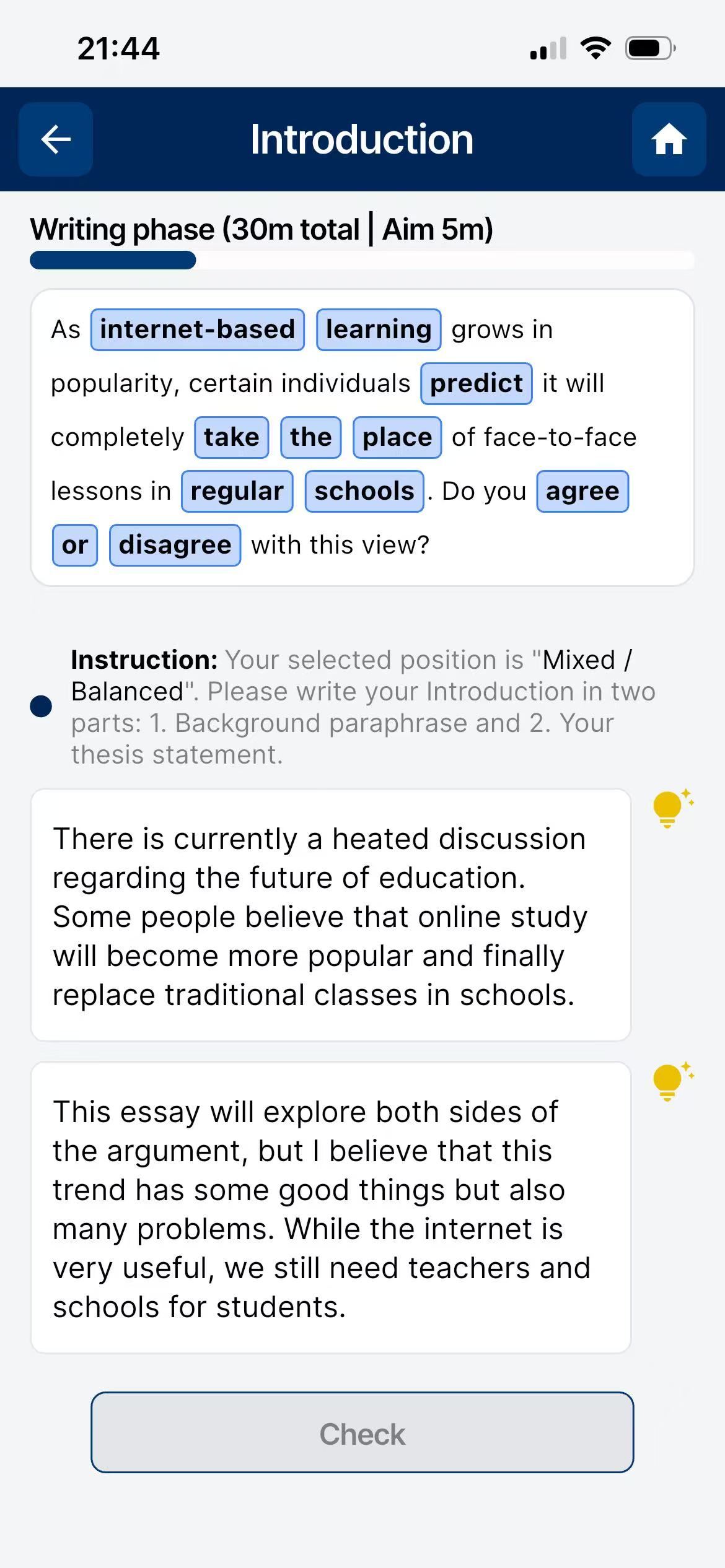Viewport: 725px width, 1568px height.
Task: Tap the cellular signal icon
Action: tap(548, 48)
